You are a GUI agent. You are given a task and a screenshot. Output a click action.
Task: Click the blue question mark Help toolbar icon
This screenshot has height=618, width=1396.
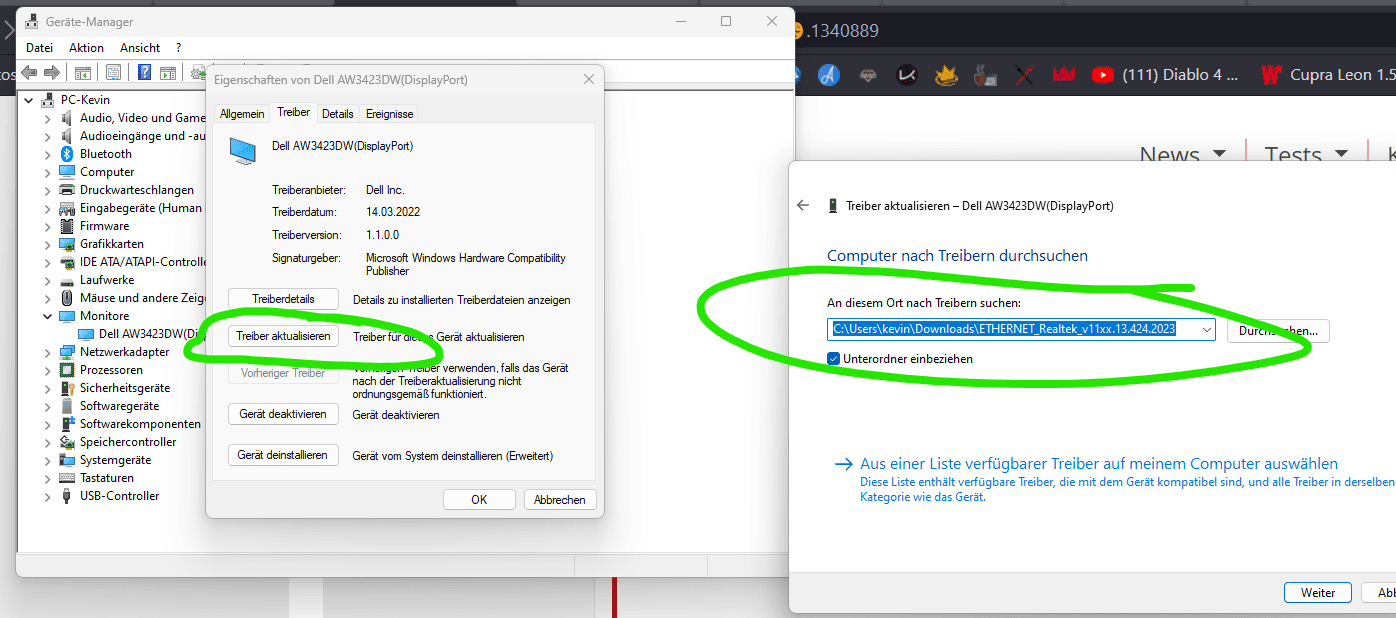pos(144,72)
